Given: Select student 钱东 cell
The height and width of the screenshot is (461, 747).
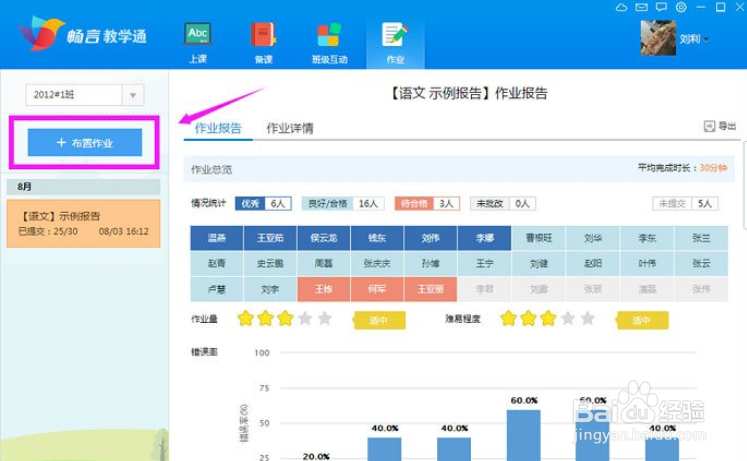Looking at the screenshot, I should [377, 238].
